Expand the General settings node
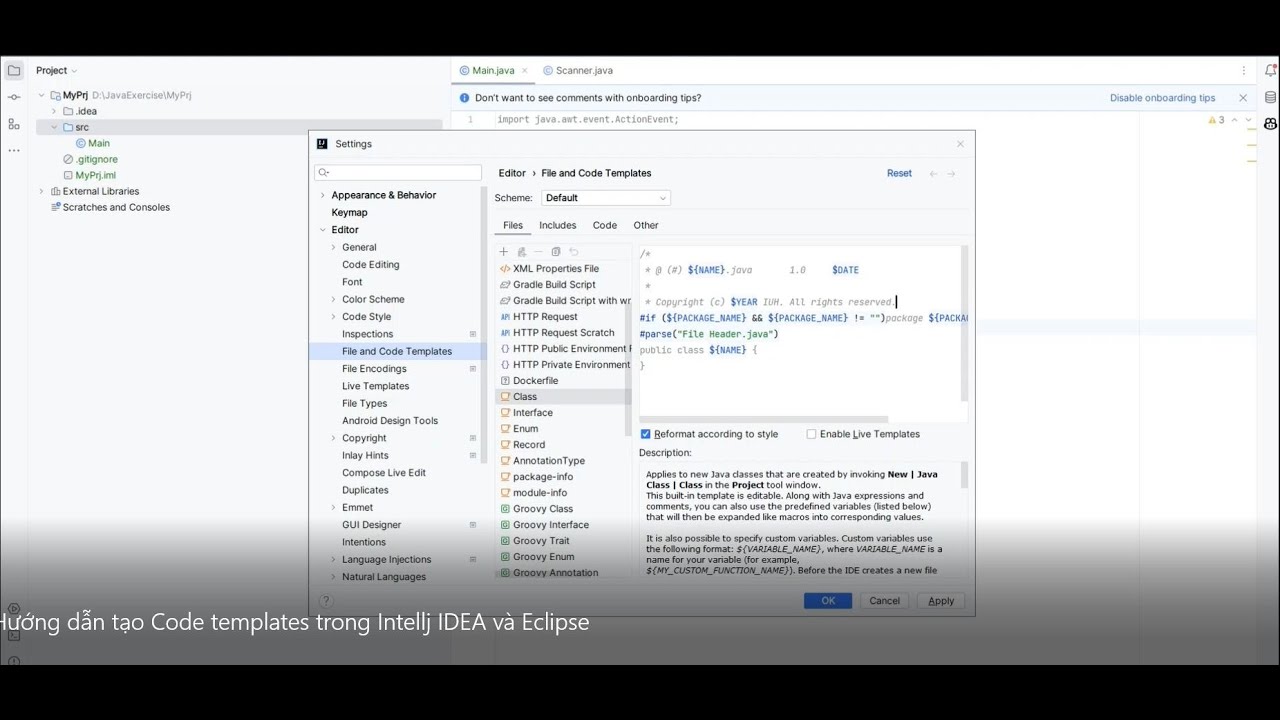The width and height of the screenshot is (1280, 720). (x=334, y=247)
